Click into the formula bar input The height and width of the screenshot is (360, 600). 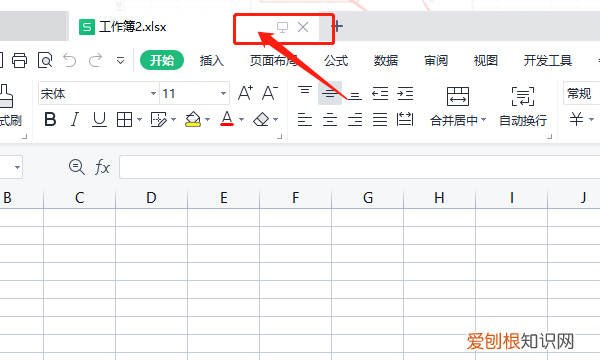(x=360, y=167)
